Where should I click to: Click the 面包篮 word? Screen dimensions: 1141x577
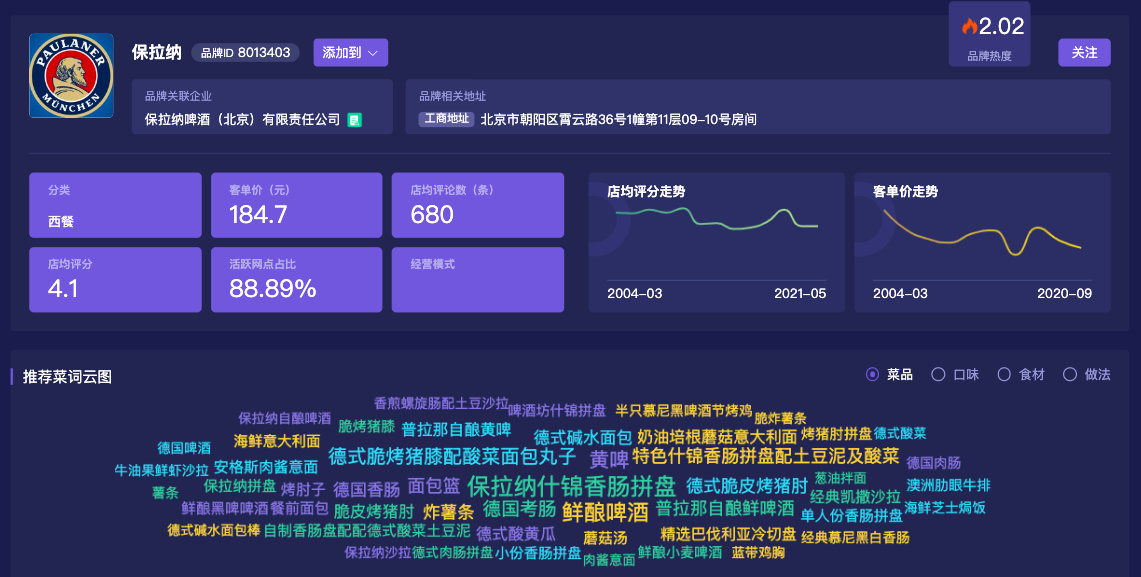[x=434, y=485]
